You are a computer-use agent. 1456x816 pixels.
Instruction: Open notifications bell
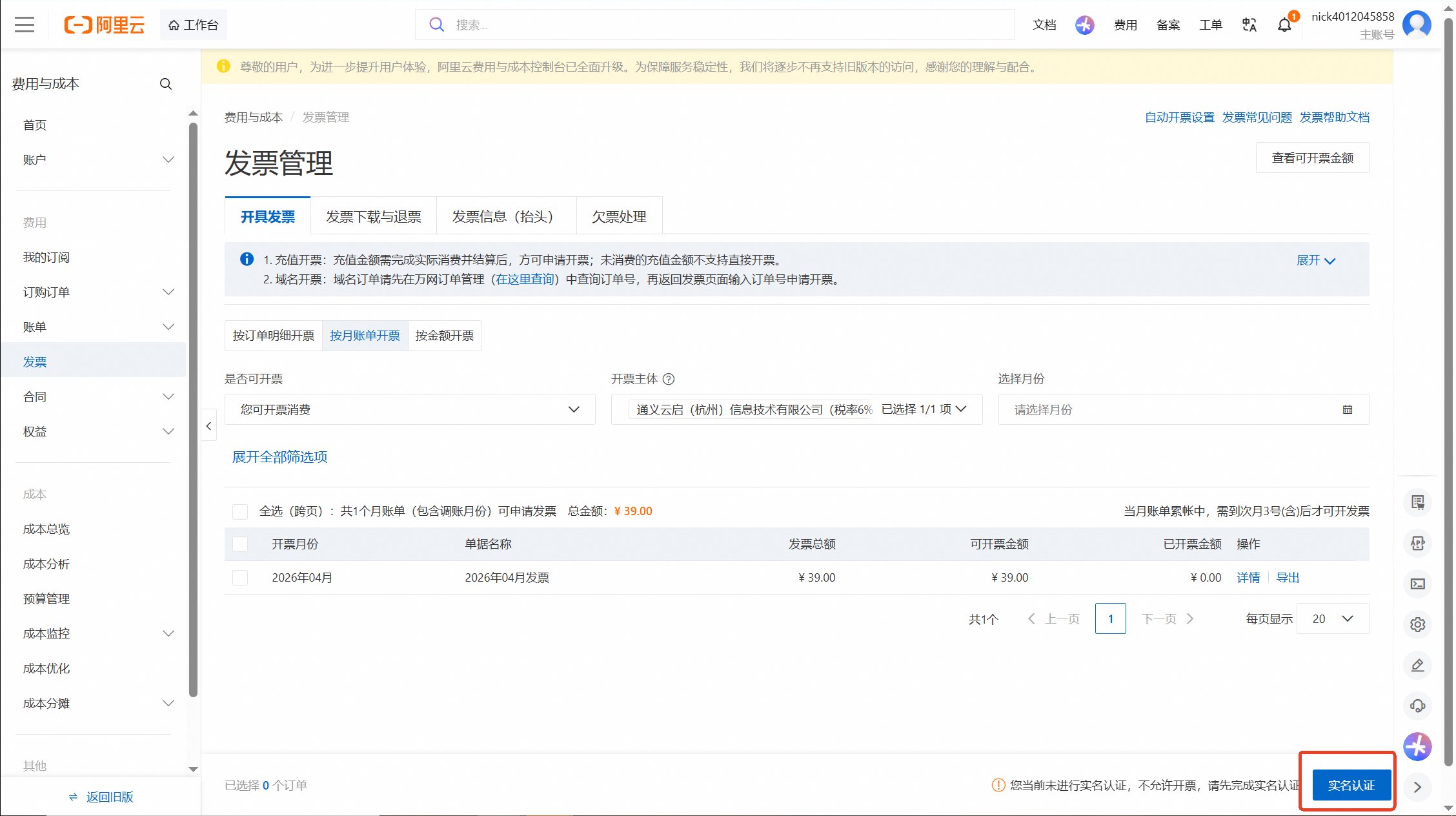click(x=1284, y=25)
